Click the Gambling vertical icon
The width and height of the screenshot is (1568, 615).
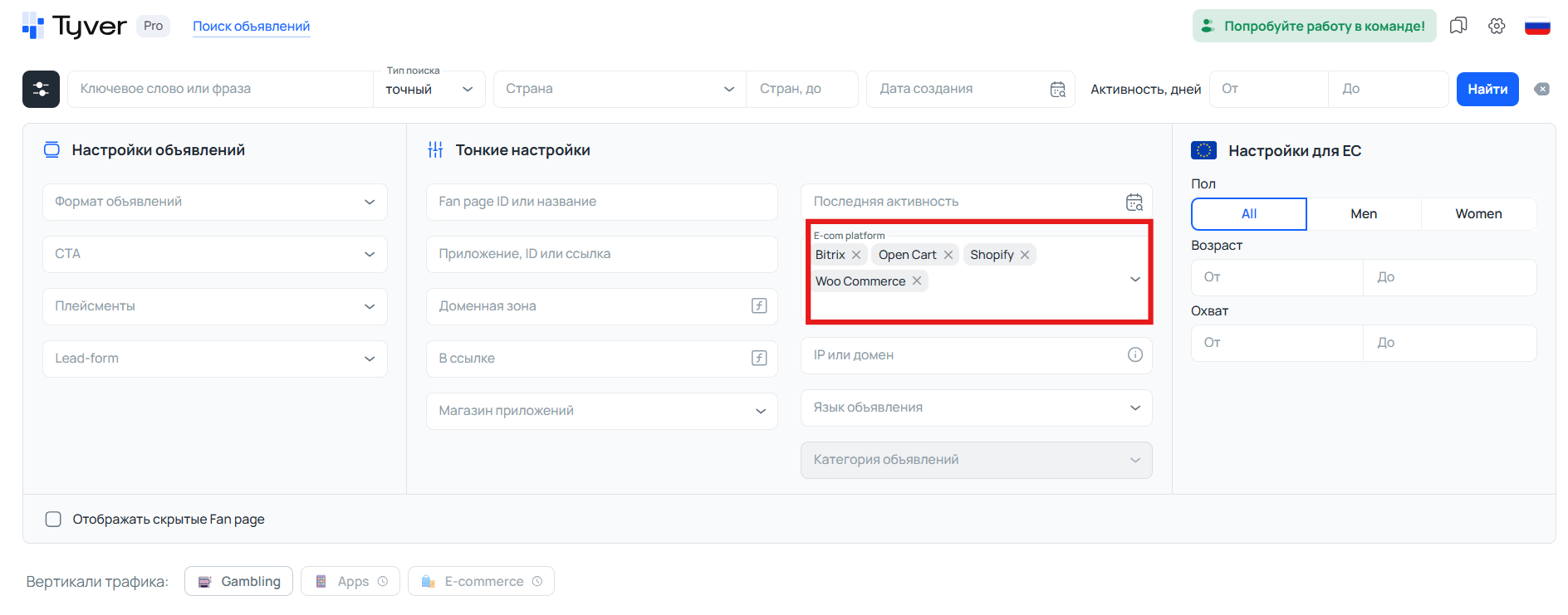point(205,582)
